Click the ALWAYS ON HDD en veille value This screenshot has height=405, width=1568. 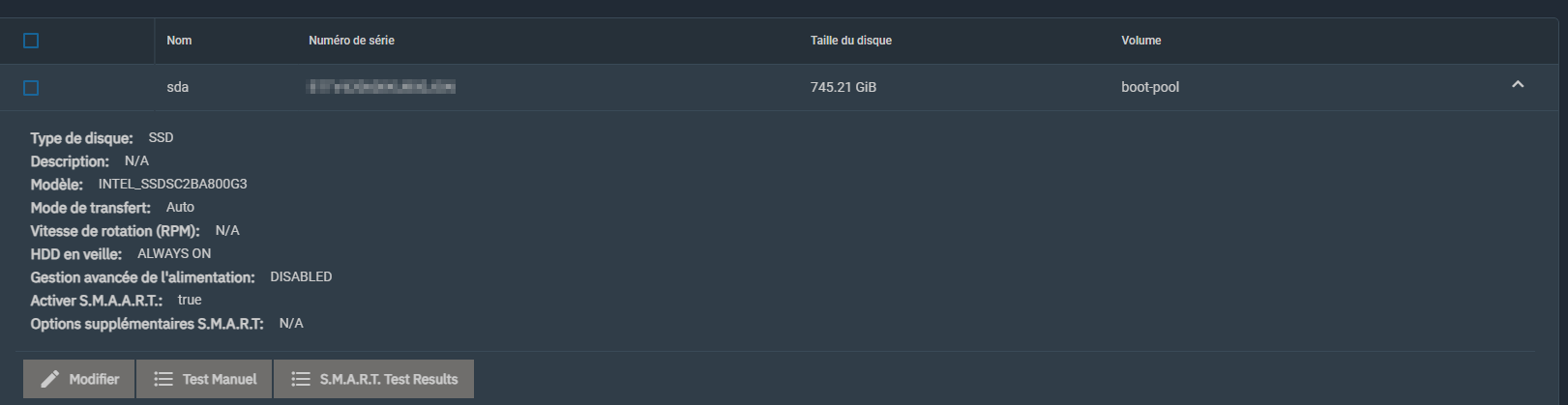click(174, 253)
